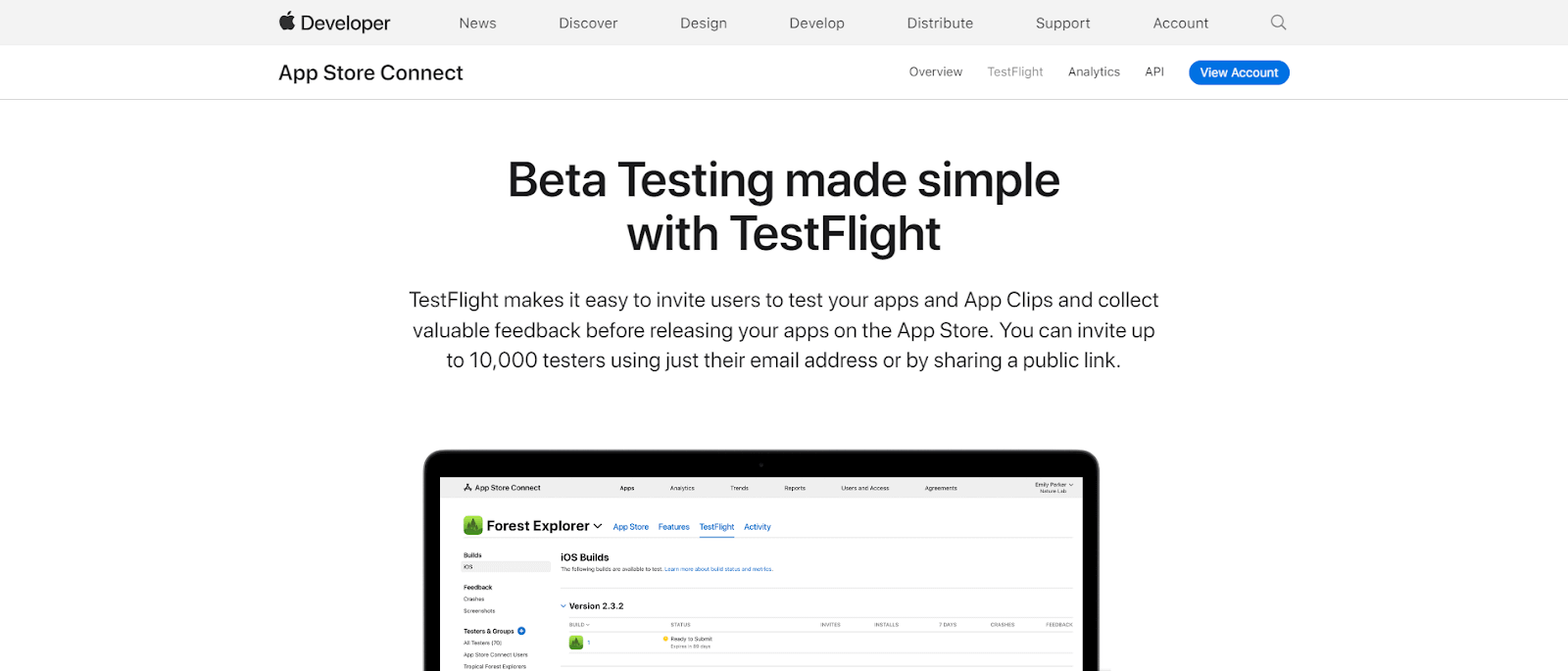Open the News menu item
Viewport: 1568px width, 671px height.
[477, 24]
